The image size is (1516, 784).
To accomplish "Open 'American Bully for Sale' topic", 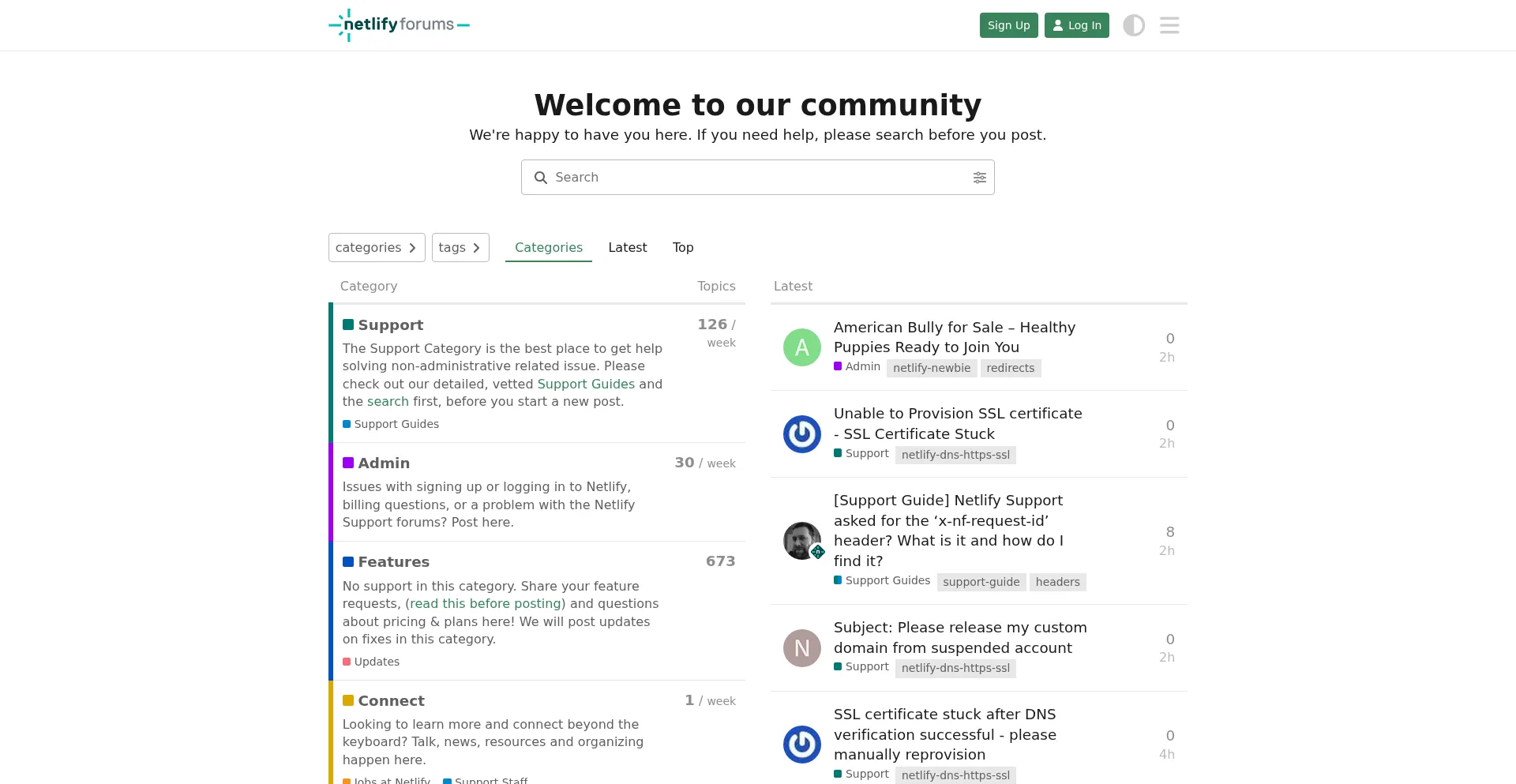I will [x=955, y=337].
